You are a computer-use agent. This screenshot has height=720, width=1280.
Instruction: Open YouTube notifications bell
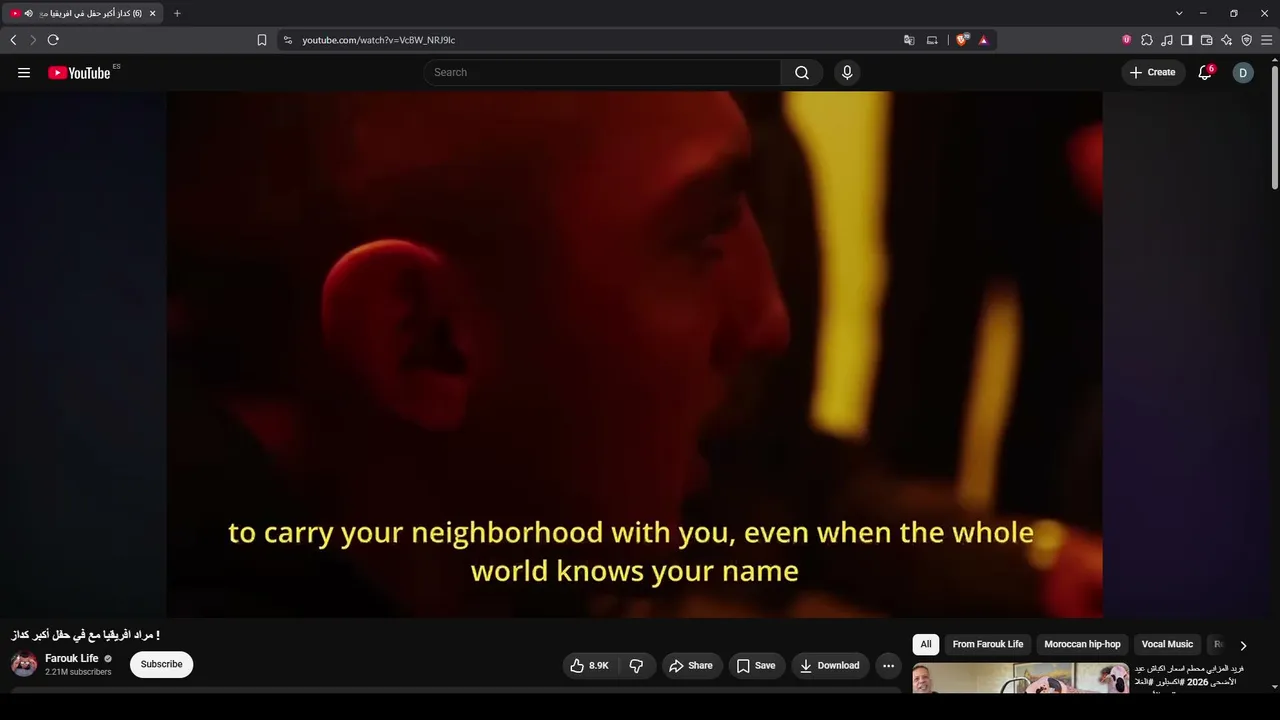click(x=1205, y=72)
